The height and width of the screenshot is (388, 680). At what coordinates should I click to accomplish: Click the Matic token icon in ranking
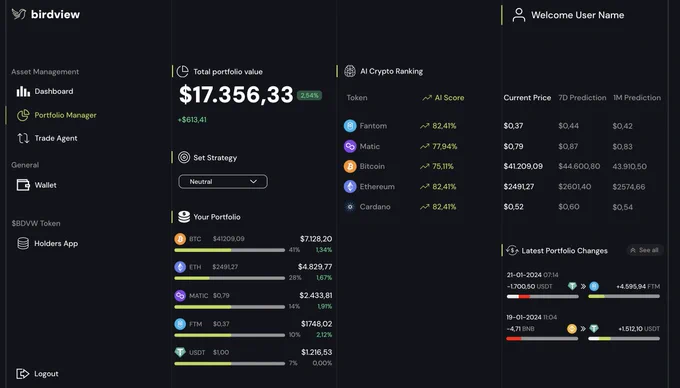tap(350, 146)
